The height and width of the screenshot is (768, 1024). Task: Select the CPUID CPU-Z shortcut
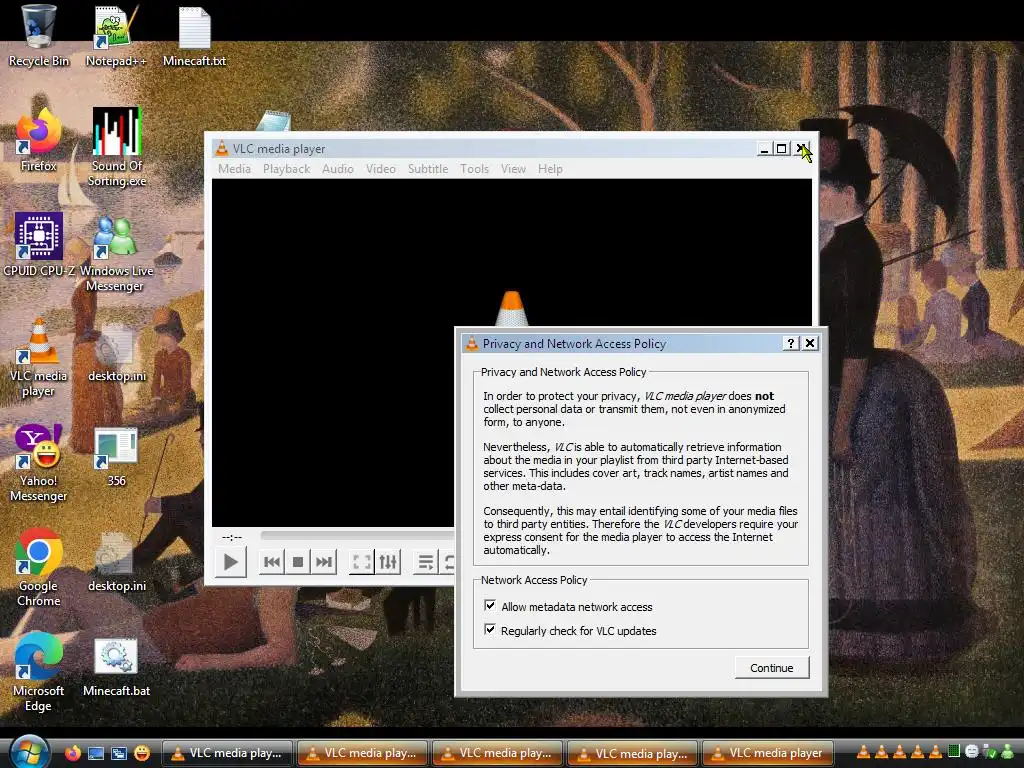(39, 245)
